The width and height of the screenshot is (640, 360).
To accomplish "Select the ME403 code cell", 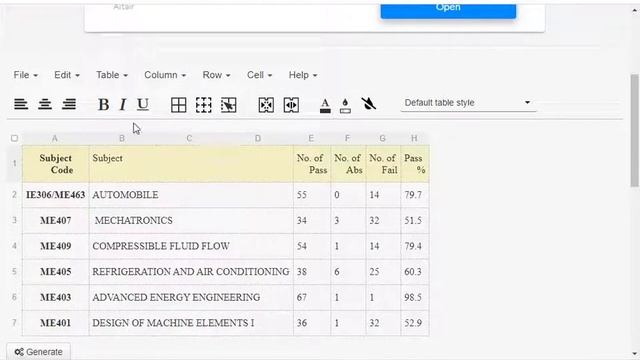I will (x=56, y=298).
